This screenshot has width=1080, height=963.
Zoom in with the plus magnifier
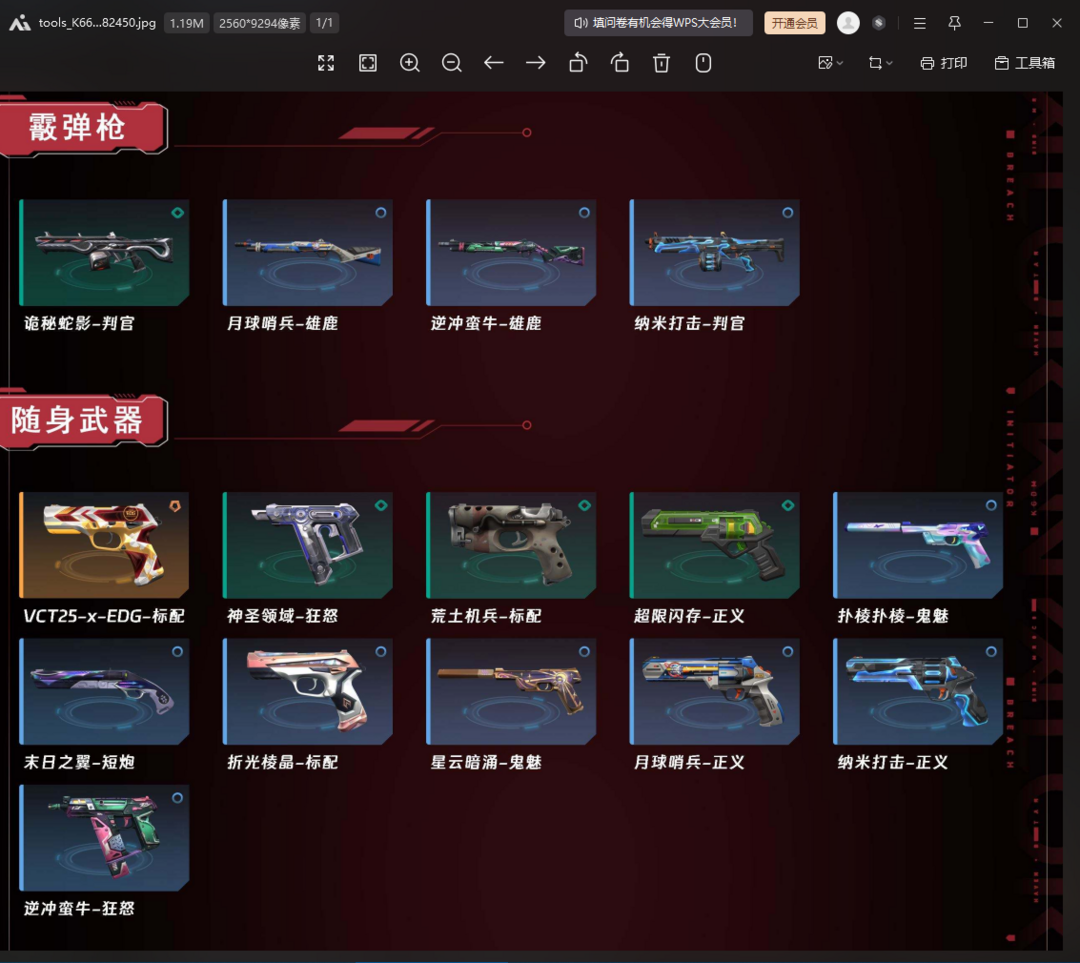click(410, 63)
